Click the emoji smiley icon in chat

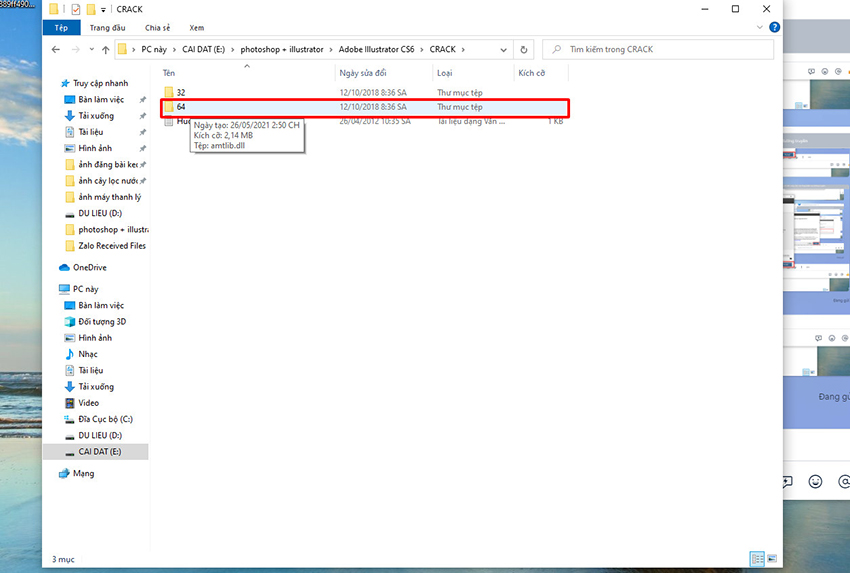815,481
